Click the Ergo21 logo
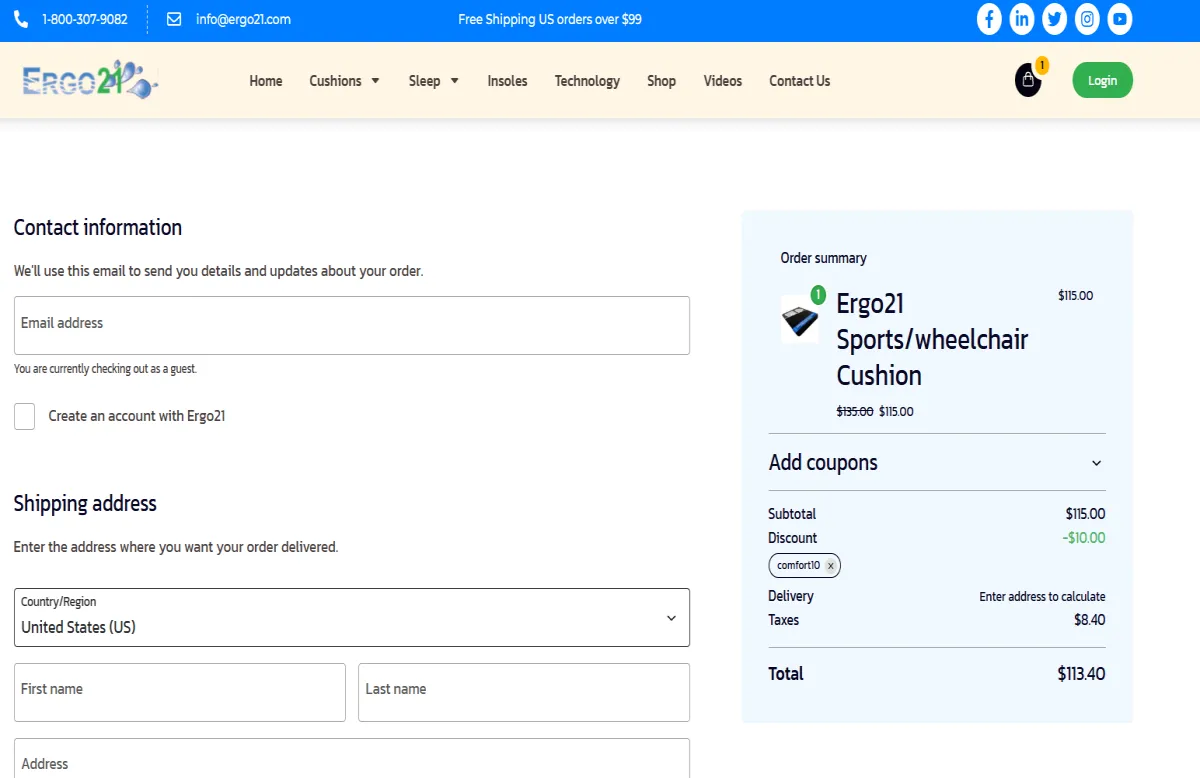The width and height of the screenshot is (1200, 778). [x=90, y=81]
